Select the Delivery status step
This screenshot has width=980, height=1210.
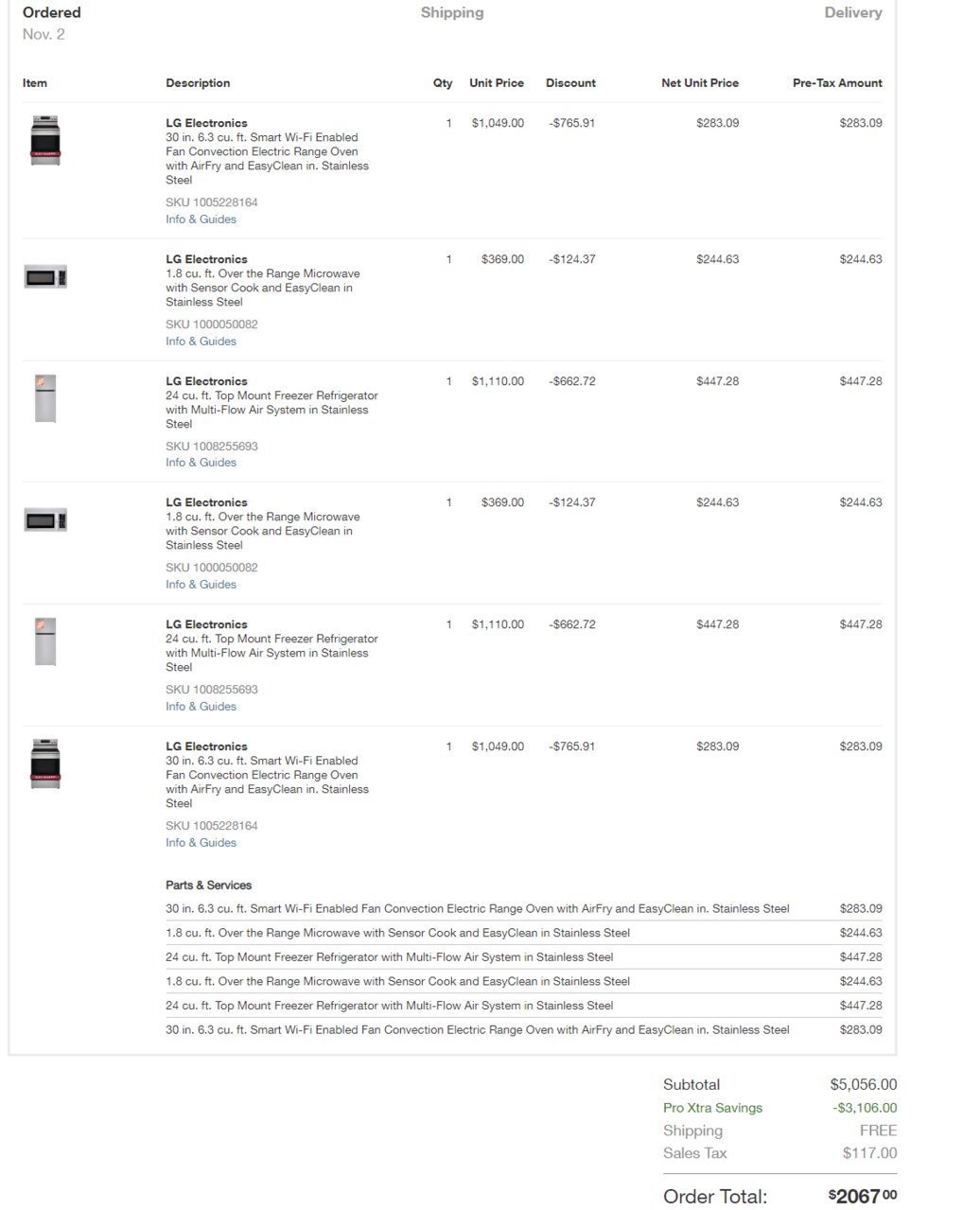[x=853, y=12]
